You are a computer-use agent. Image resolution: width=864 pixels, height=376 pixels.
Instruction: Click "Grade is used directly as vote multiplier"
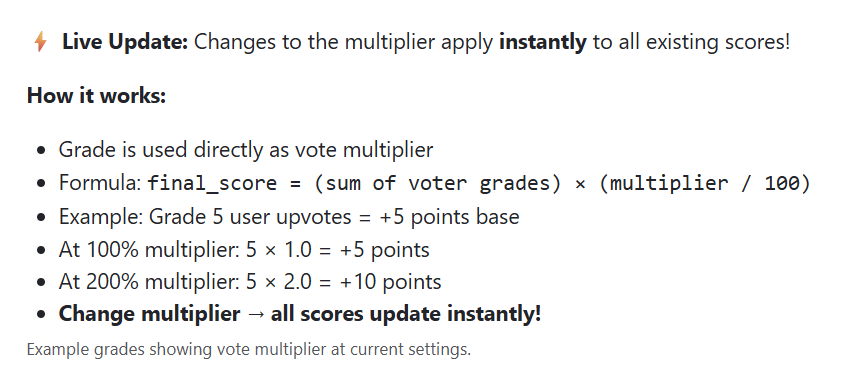click(246, 151)
